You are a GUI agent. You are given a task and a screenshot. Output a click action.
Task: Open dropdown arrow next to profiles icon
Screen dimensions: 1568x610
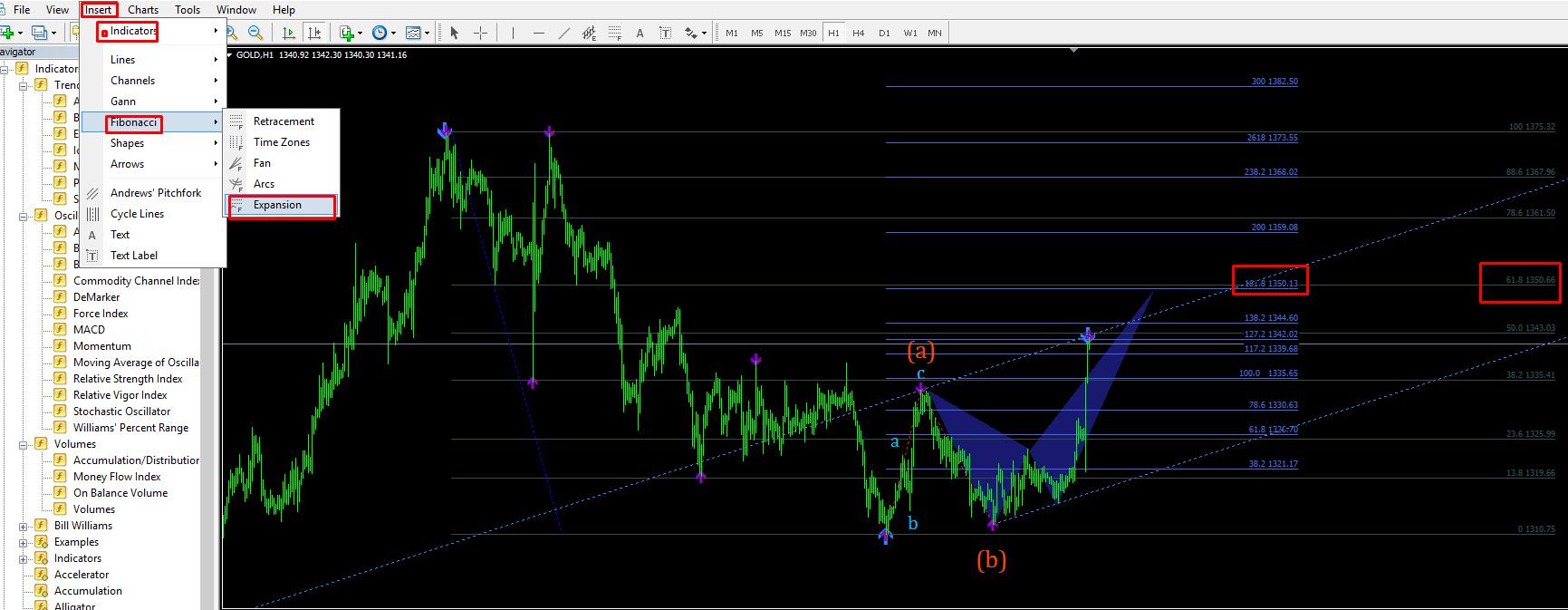pyautogui.click(x=53, y=34)
